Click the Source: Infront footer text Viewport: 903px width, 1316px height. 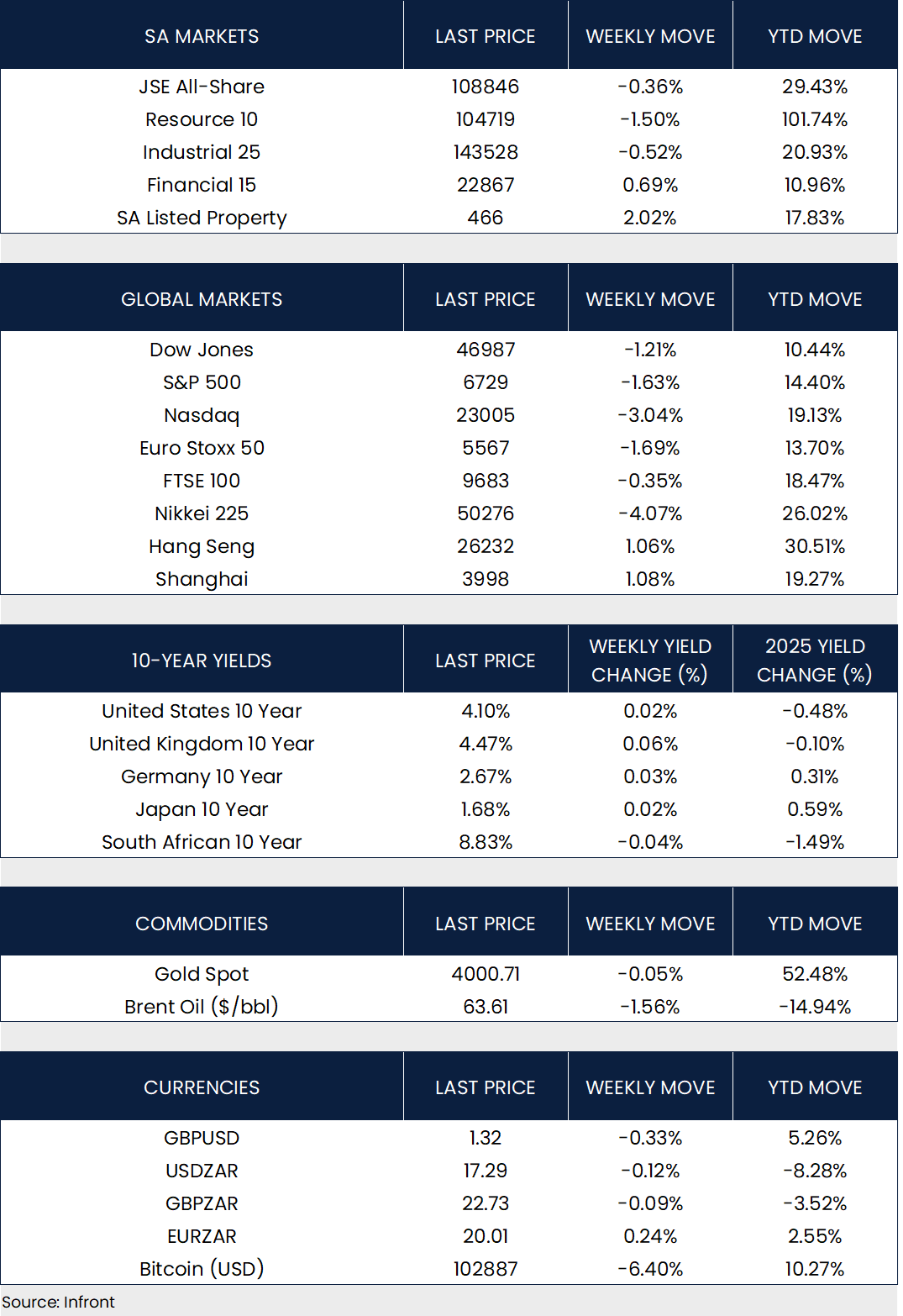point(59,1302)
